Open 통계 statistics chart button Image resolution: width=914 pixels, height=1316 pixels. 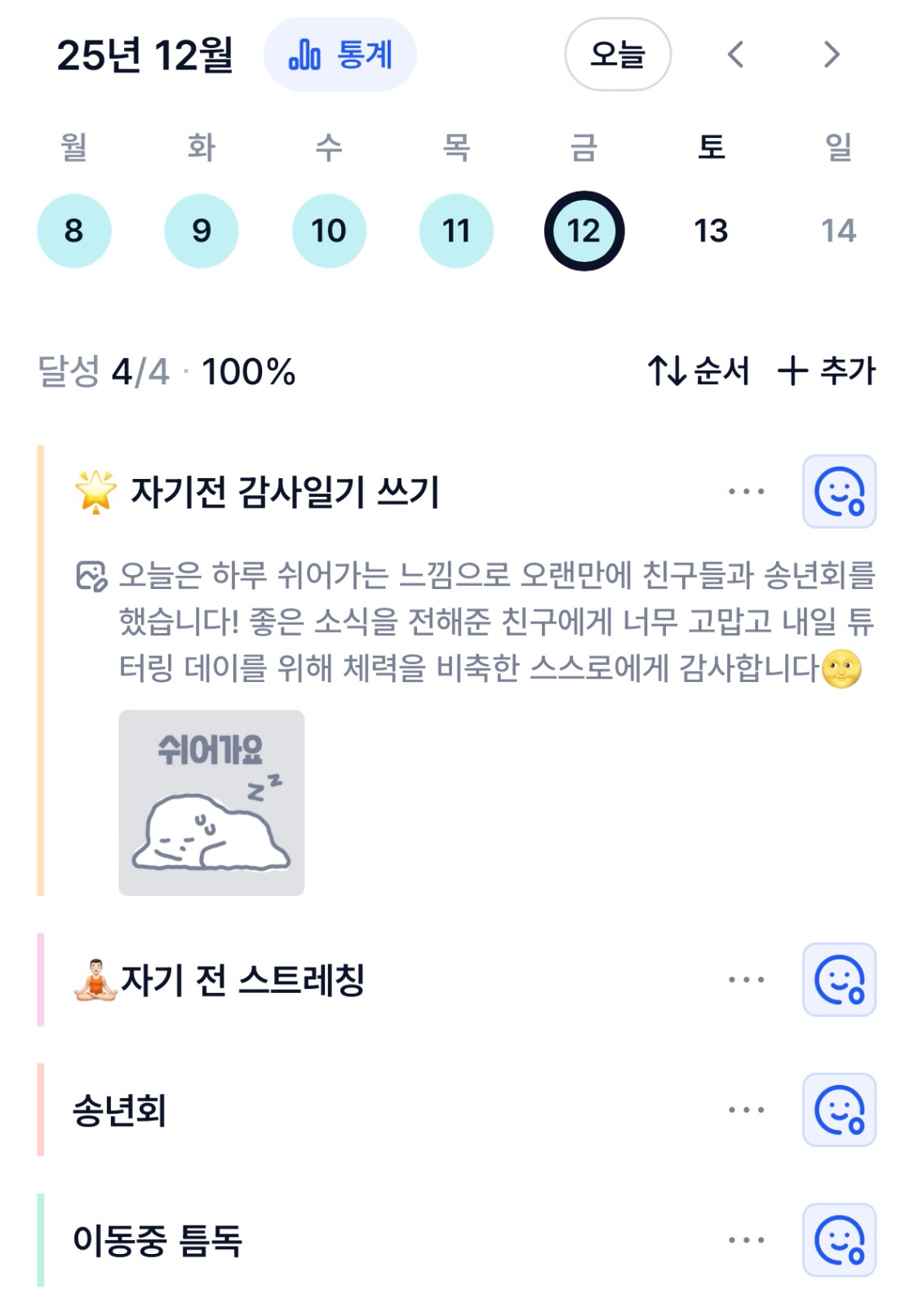click(x=339, y=55)
